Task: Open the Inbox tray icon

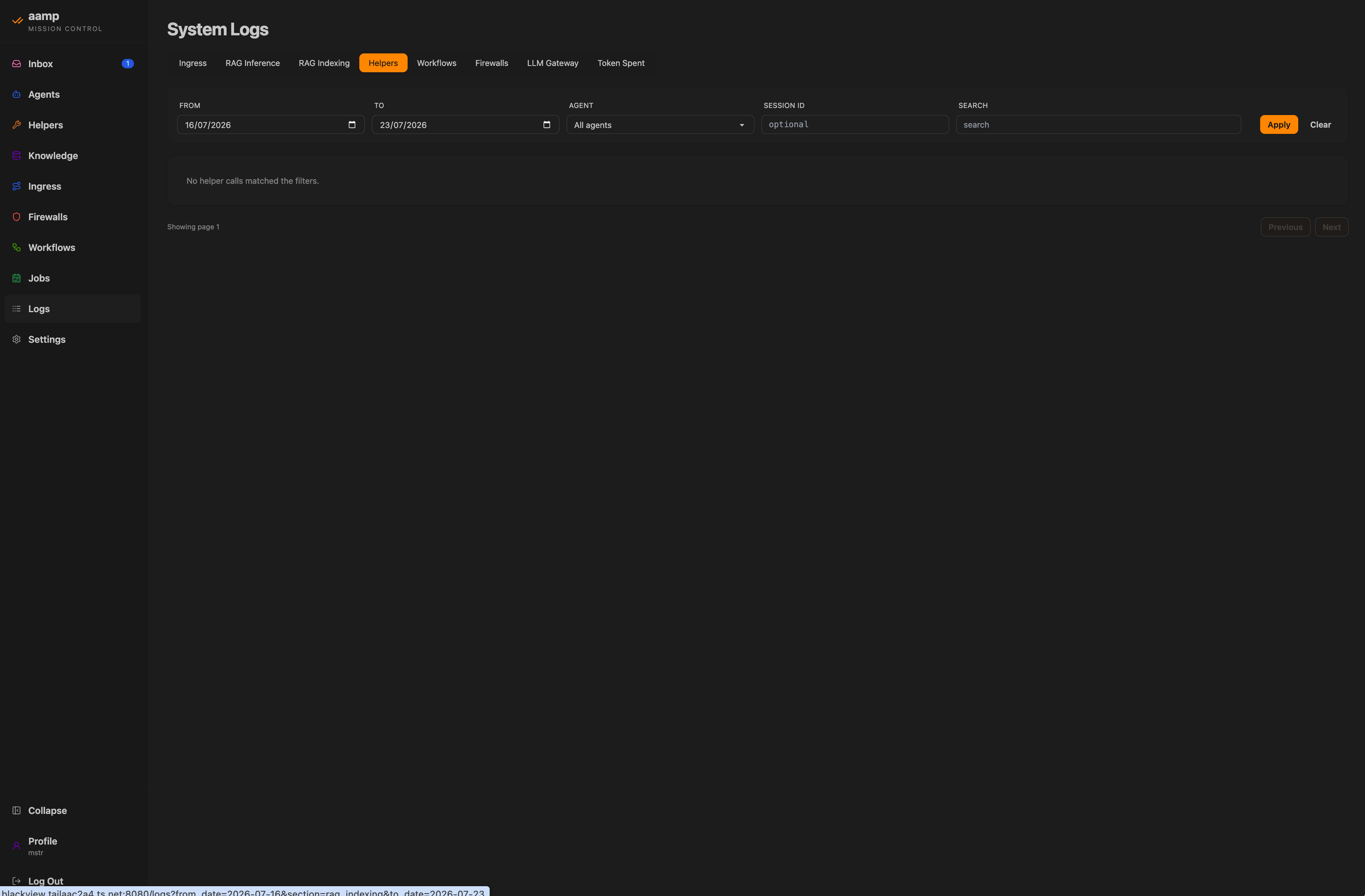Action: coord(16,64)
